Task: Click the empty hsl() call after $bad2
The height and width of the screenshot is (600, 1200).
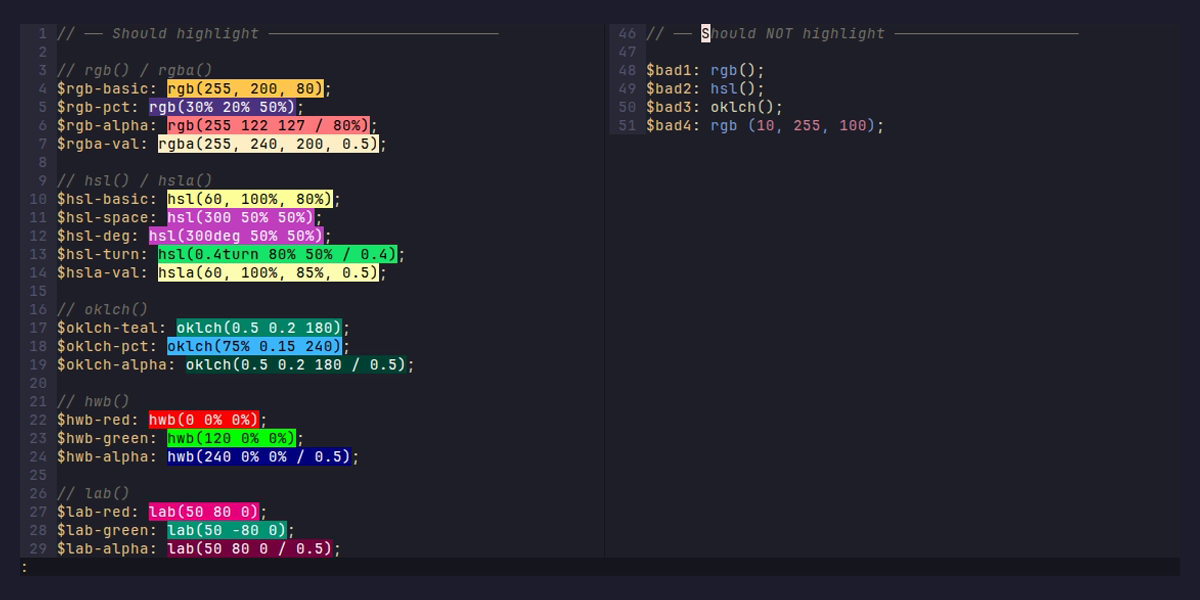Action: 734,88
